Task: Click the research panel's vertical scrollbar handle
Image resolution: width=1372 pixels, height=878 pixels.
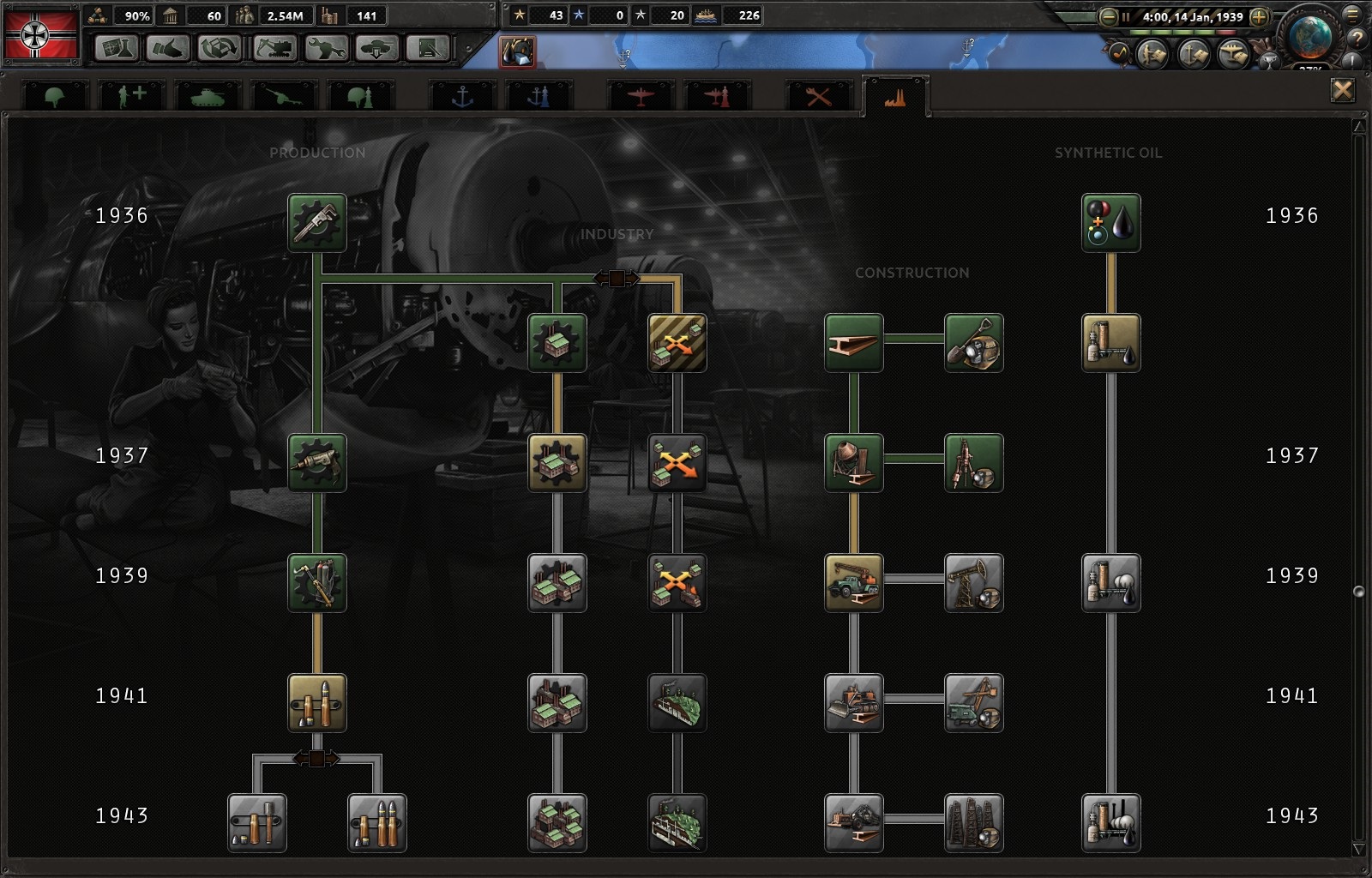Action: tap(1358, 592)
